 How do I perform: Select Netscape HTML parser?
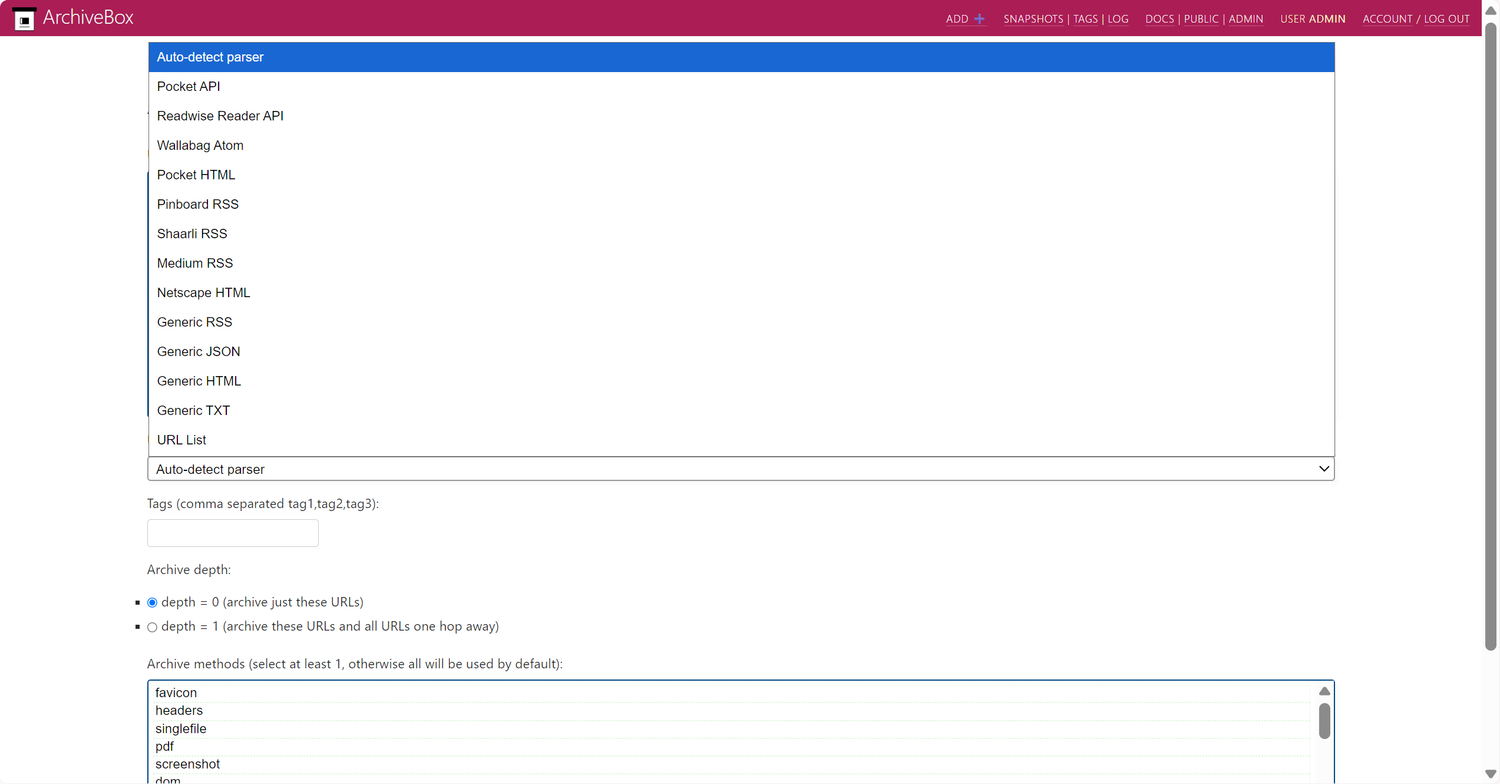[741, 293]
